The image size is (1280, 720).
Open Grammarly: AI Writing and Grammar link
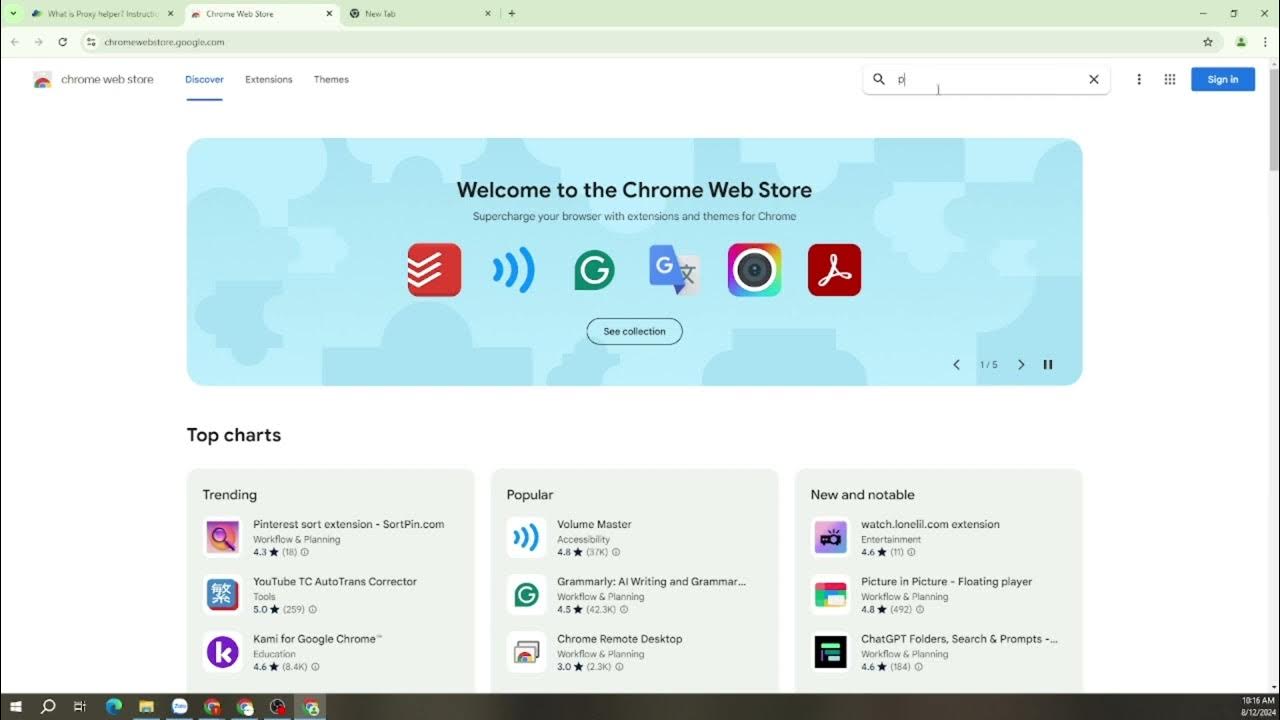coord(652,581)
